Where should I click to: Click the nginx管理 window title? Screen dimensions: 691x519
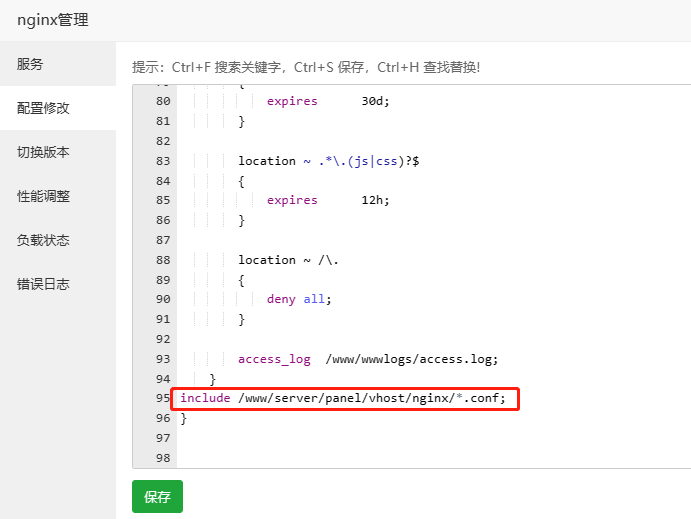[53, 20]
